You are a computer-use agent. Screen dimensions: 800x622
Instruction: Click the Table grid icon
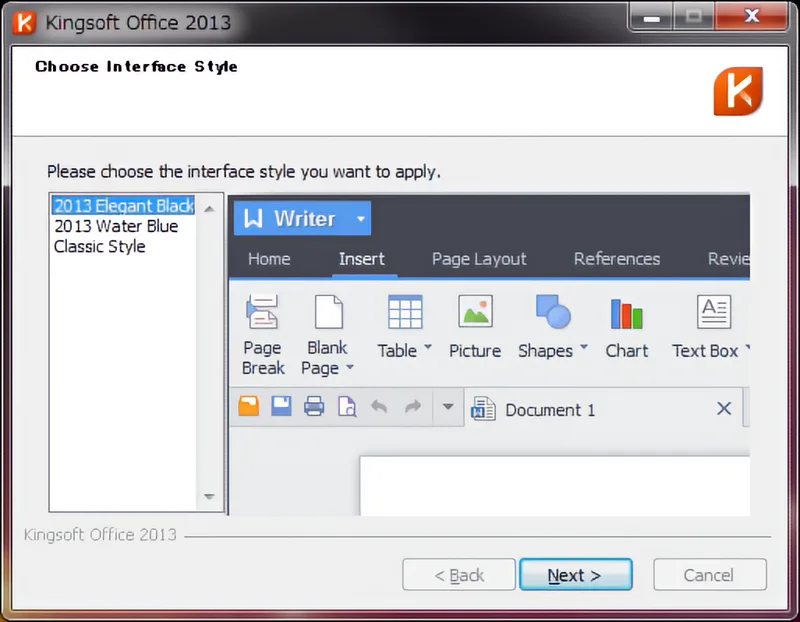(405, 312)
